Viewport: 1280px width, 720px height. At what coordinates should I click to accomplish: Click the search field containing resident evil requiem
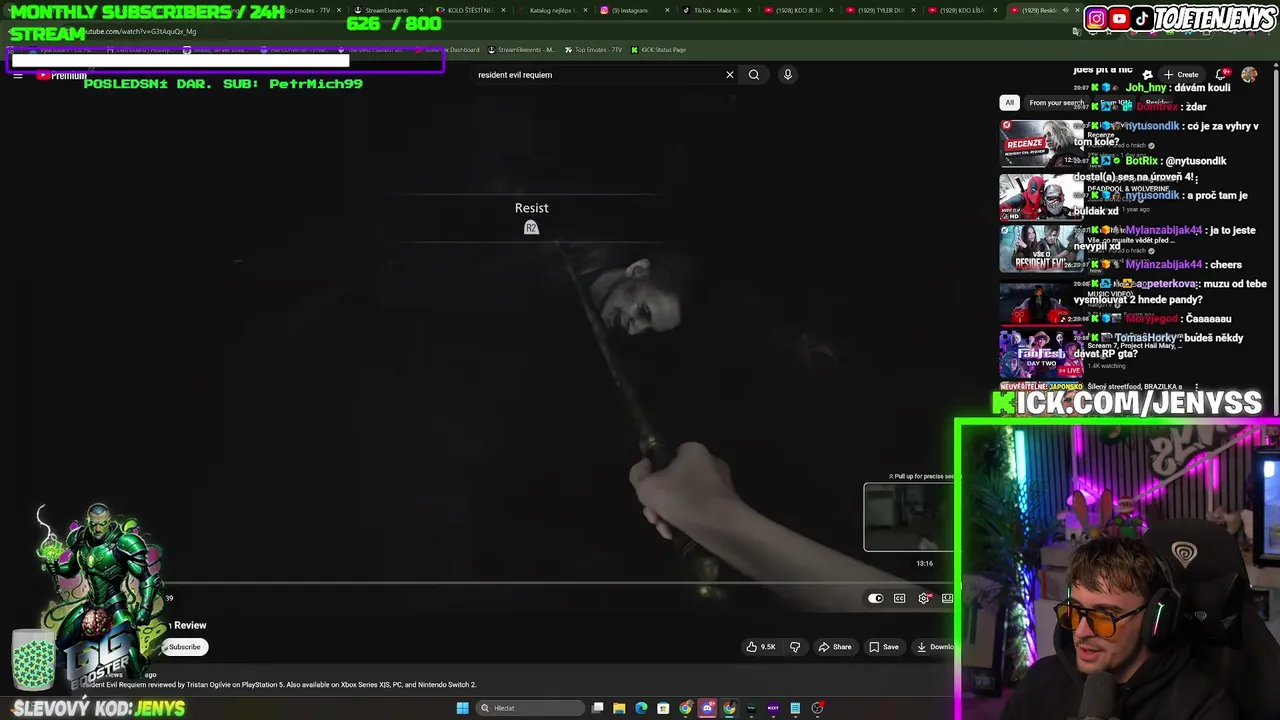[x=598, y=75]
